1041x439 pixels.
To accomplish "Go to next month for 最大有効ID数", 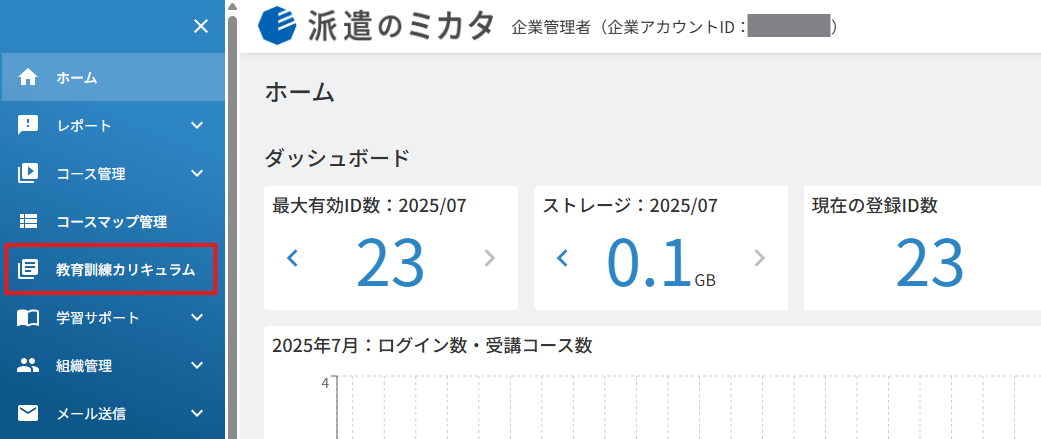I will click(x=489, y=258).
